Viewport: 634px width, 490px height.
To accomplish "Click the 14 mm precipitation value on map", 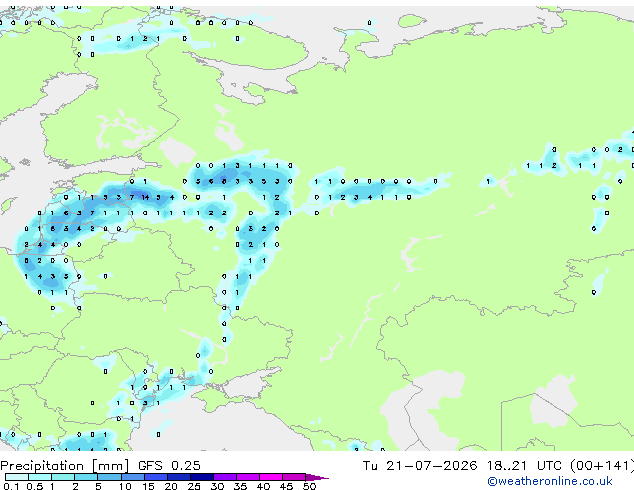I will [x=145, y=197].
